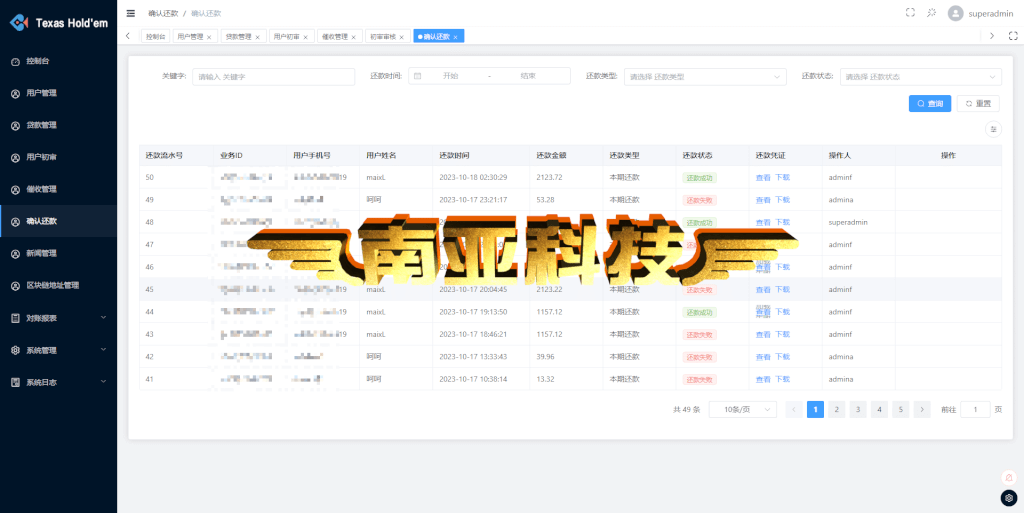Click 下载 in row 43
The width and height of the screenshot is (1024, 513).
pos(782,334)
